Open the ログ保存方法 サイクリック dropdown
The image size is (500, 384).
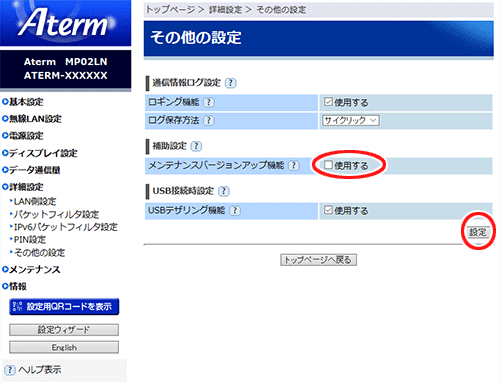pos(351,120)
